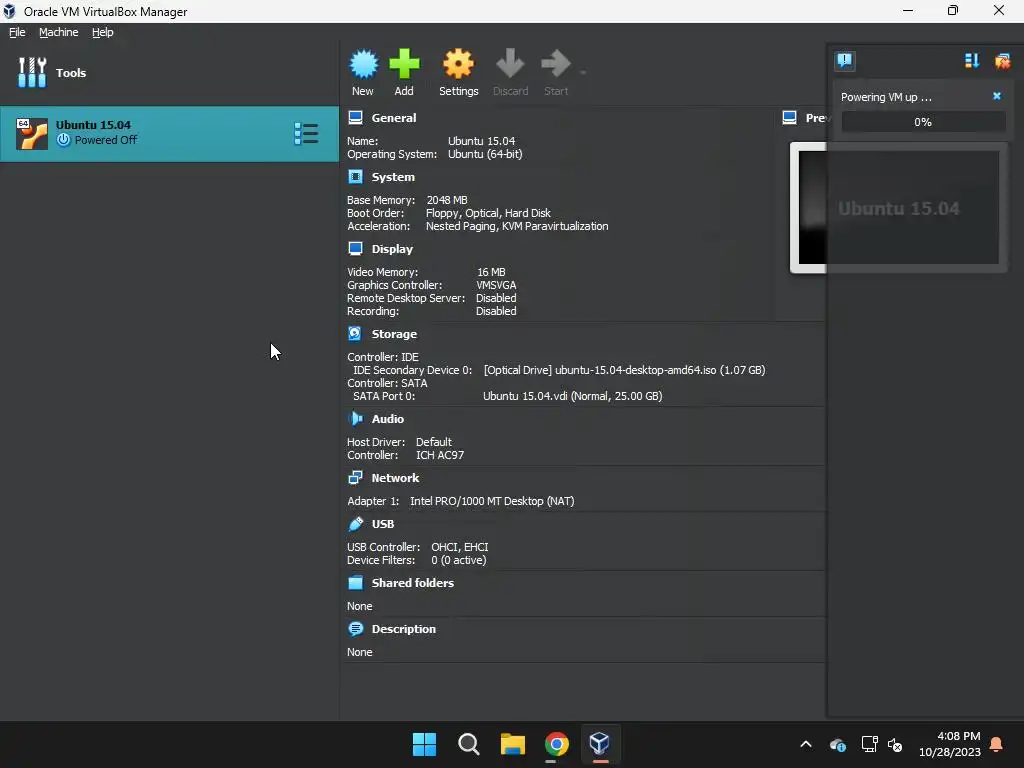Click the Intel PRO/1000 MT Desktop adapter
1024x768 pixels.
(x=492, y=501)
